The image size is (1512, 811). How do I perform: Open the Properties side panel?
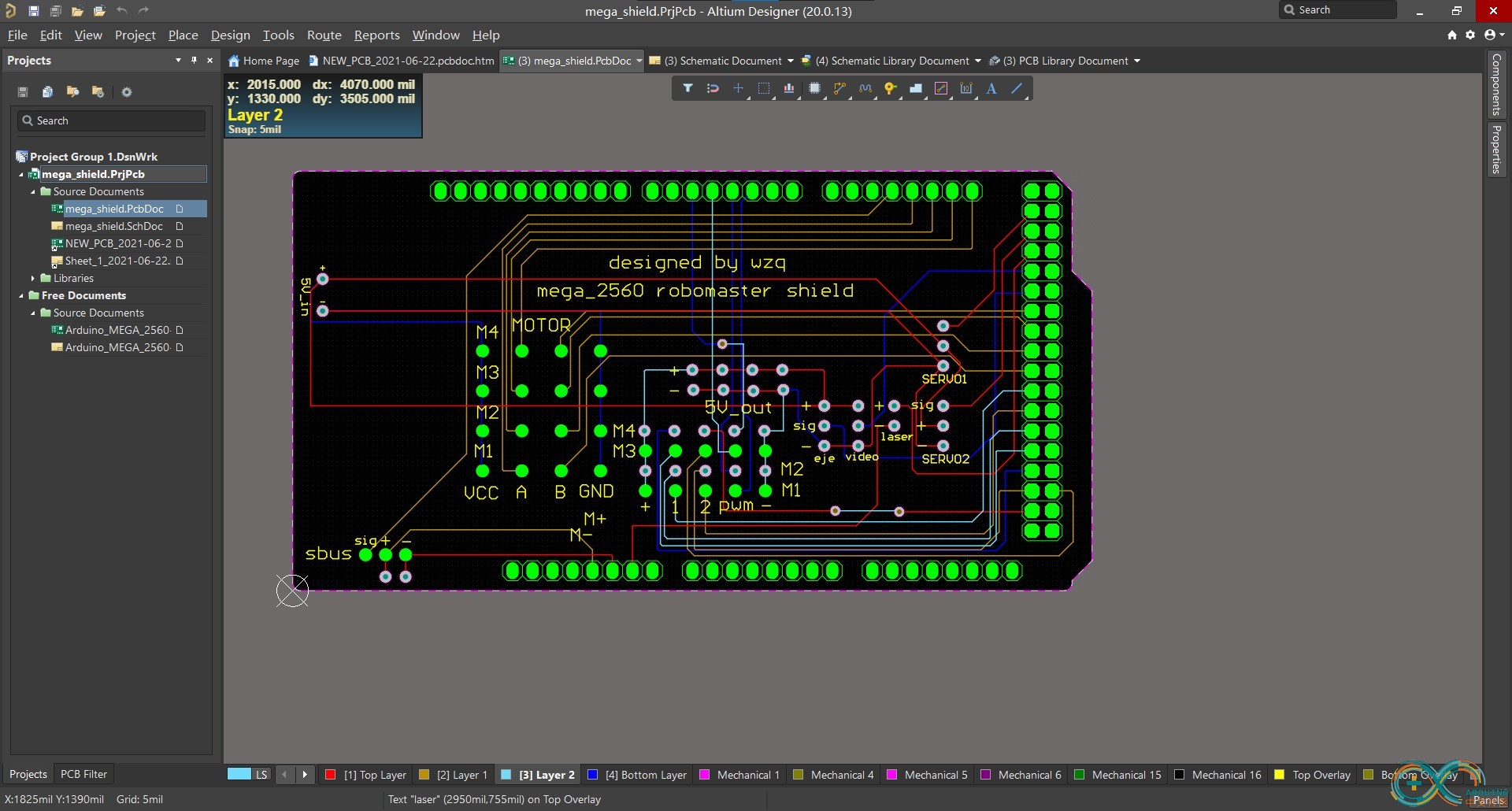coord(1495,150)
